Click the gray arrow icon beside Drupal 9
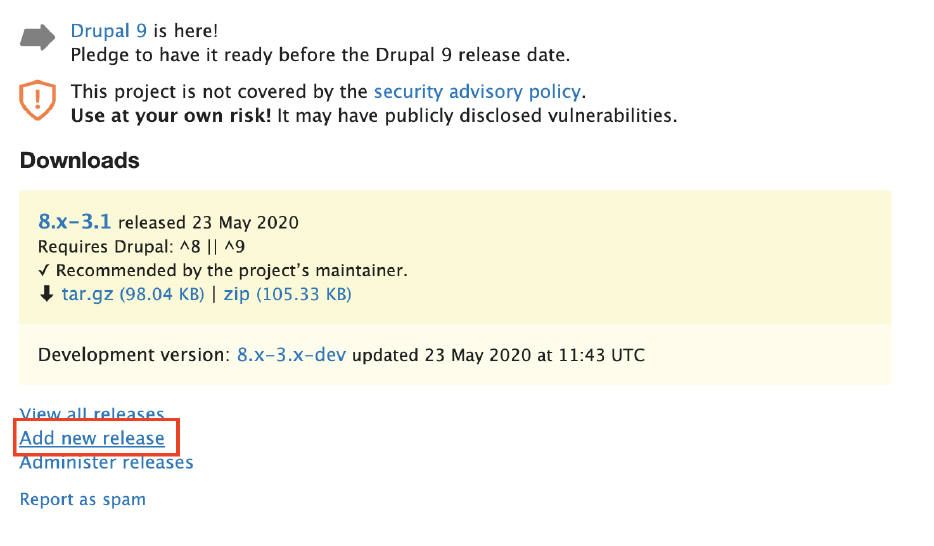Screen dimensions: 934x546 pos(38,38)
